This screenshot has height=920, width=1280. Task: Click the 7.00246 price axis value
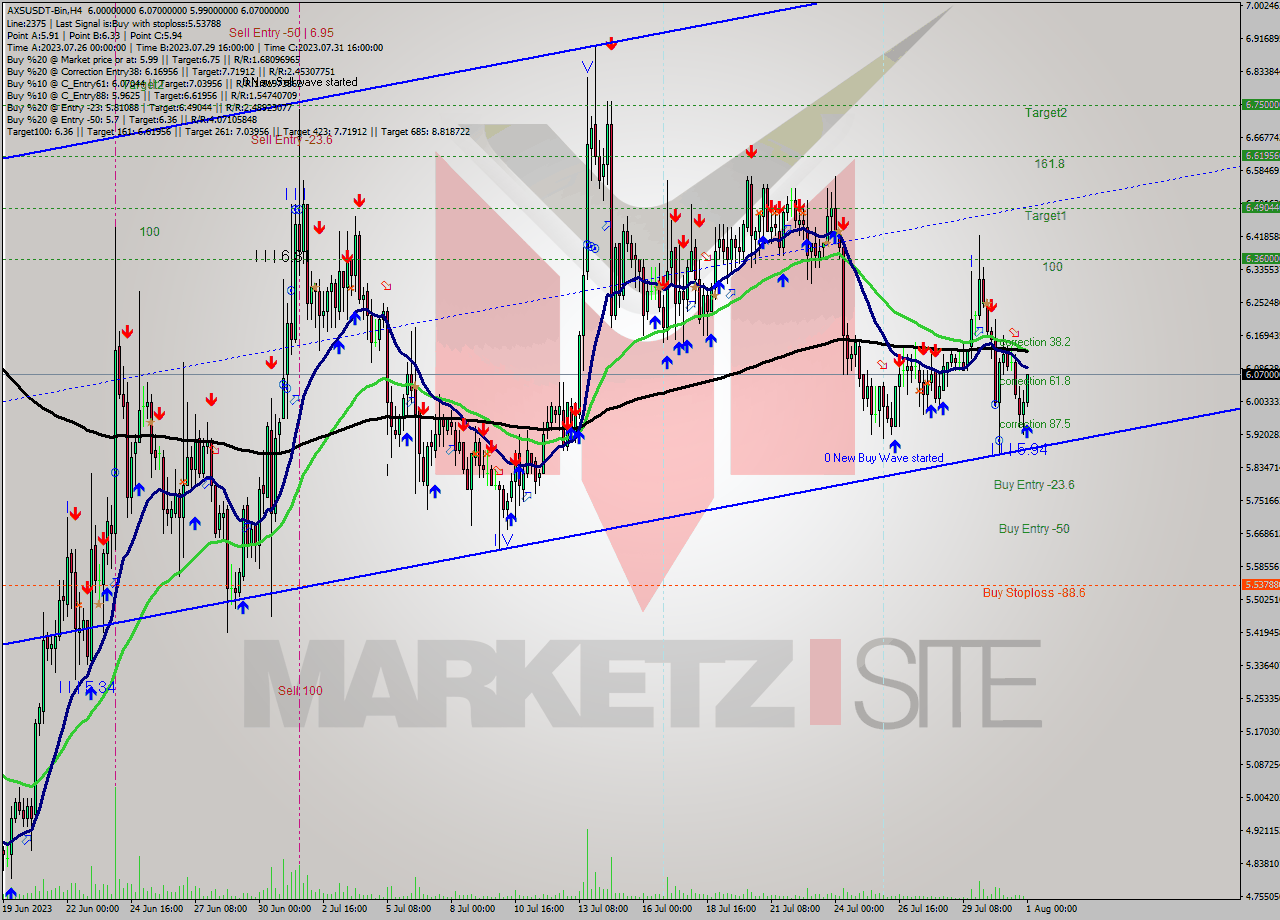(x=1261, y=6)
